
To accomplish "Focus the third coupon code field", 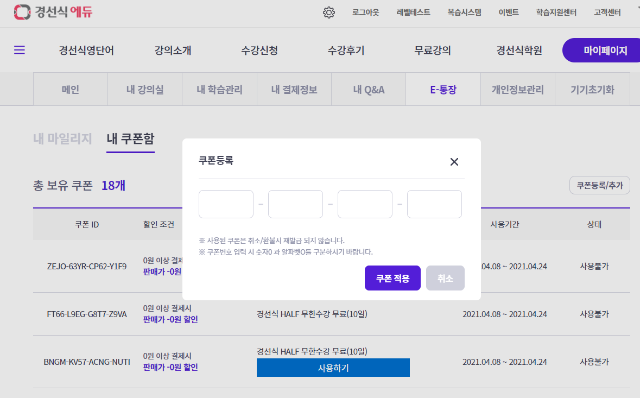I will click(x=364, y=204).
